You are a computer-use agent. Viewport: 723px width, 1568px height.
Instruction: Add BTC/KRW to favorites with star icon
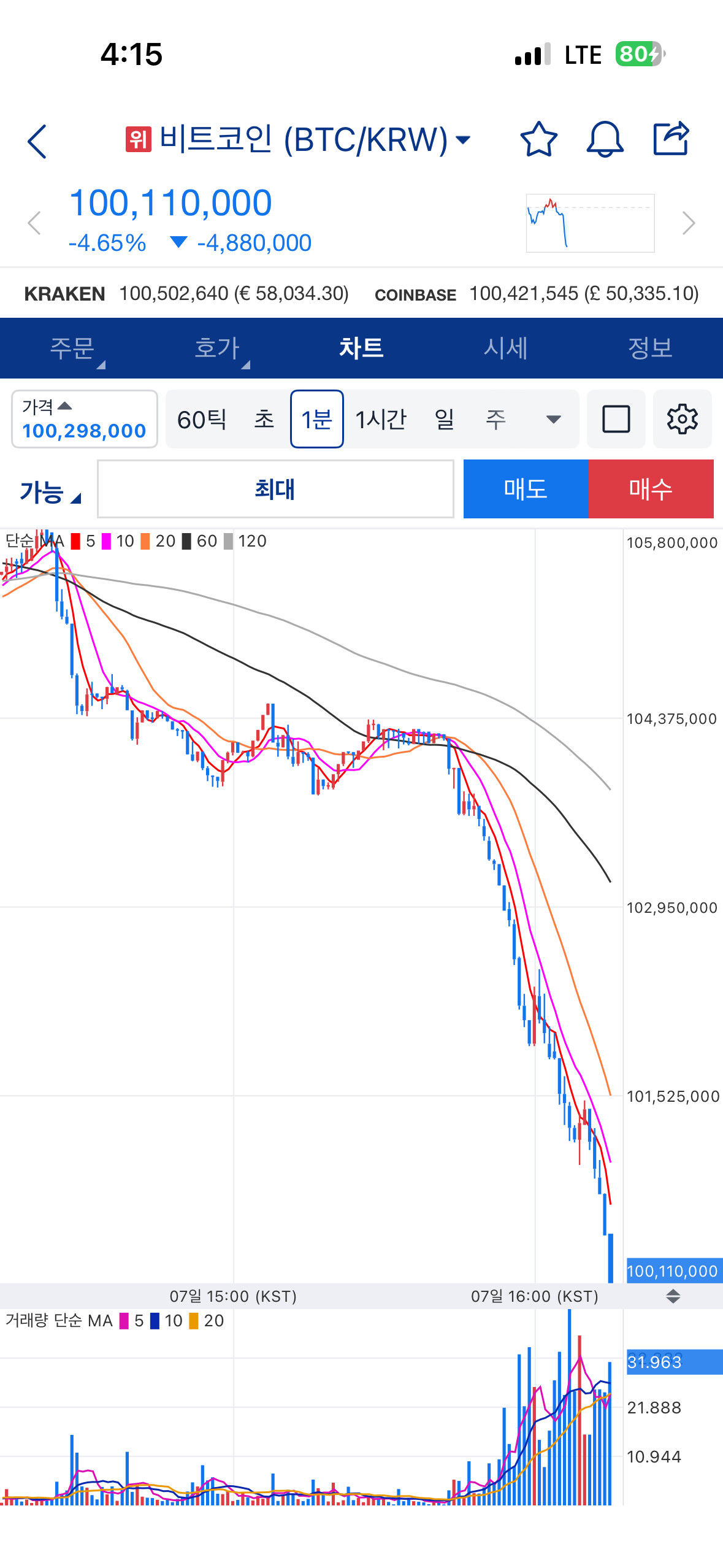(x=538, y=139)
